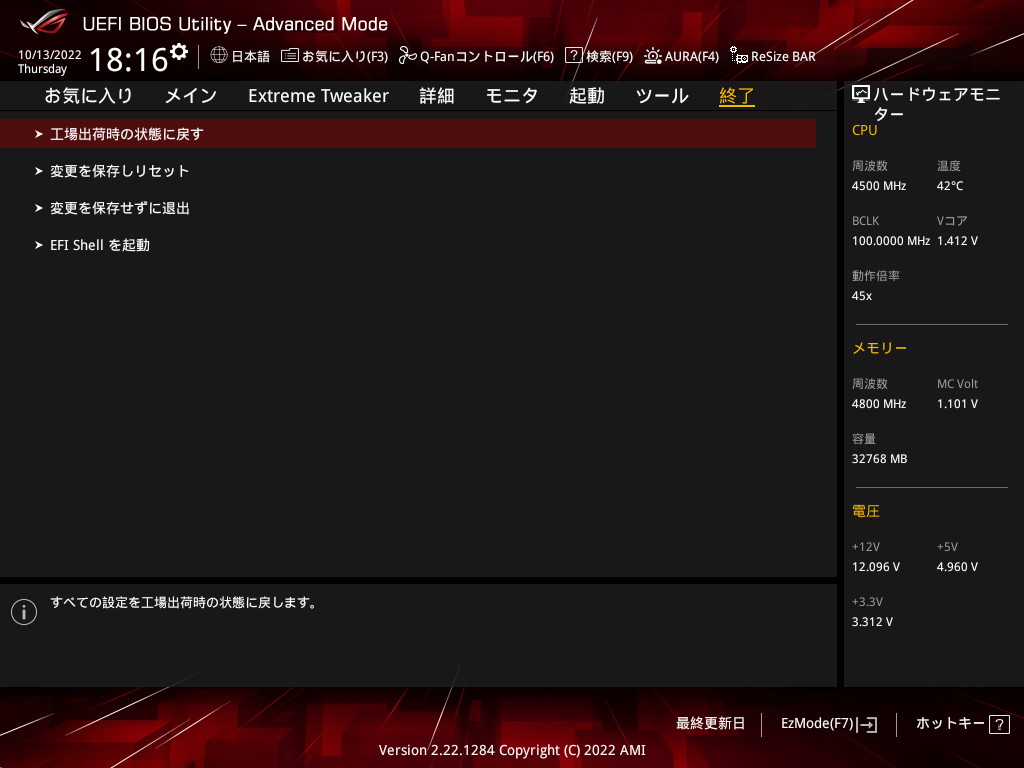The width and height of the screenshot is (1024, 768).
Task: Click CPU frequency value 4500 MHz
Action: pos(879,186)
